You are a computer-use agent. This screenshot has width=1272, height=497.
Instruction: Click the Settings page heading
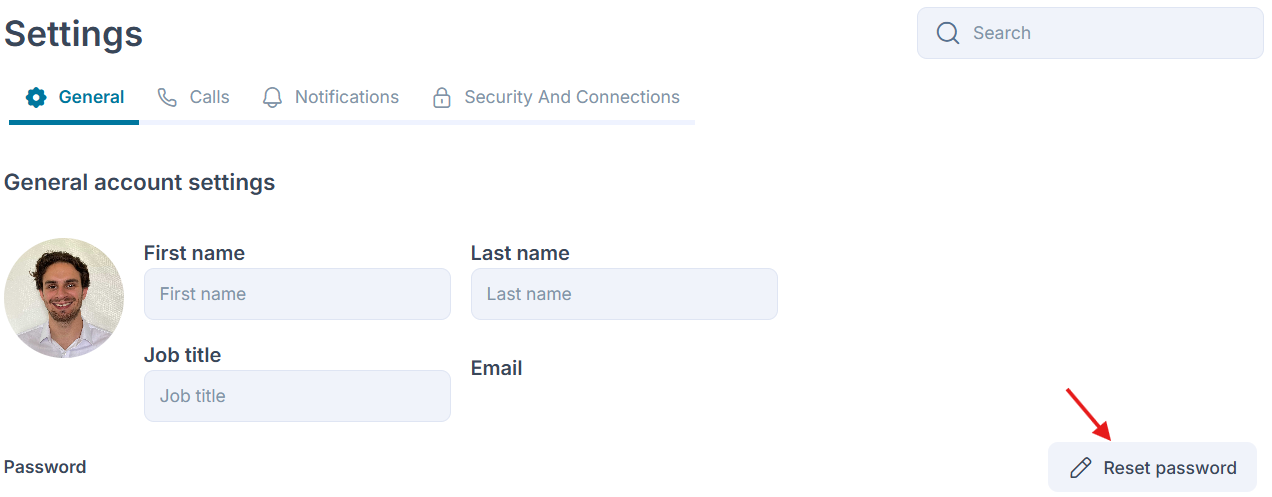click(73, 34)
